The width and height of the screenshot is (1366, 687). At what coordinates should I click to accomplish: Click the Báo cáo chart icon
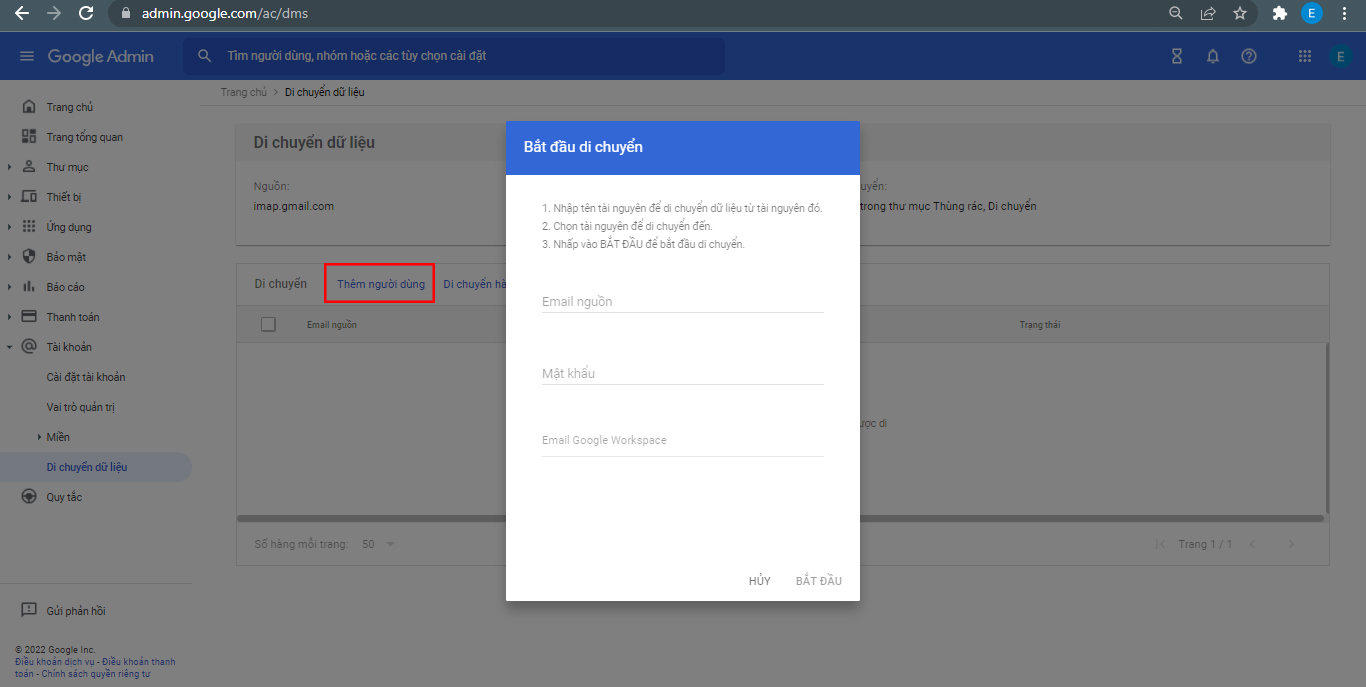[x=29, y=287]
